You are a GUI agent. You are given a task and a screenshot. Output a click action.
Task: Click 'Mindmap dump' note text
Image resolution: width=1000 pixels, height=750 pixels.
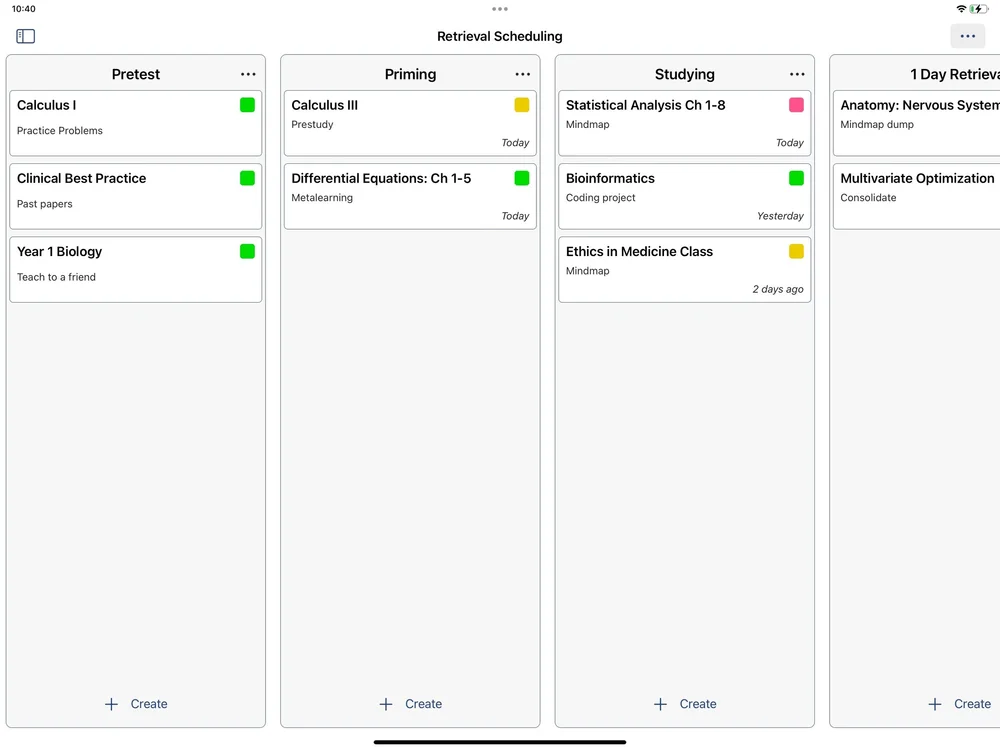click(x=877, y=124)
